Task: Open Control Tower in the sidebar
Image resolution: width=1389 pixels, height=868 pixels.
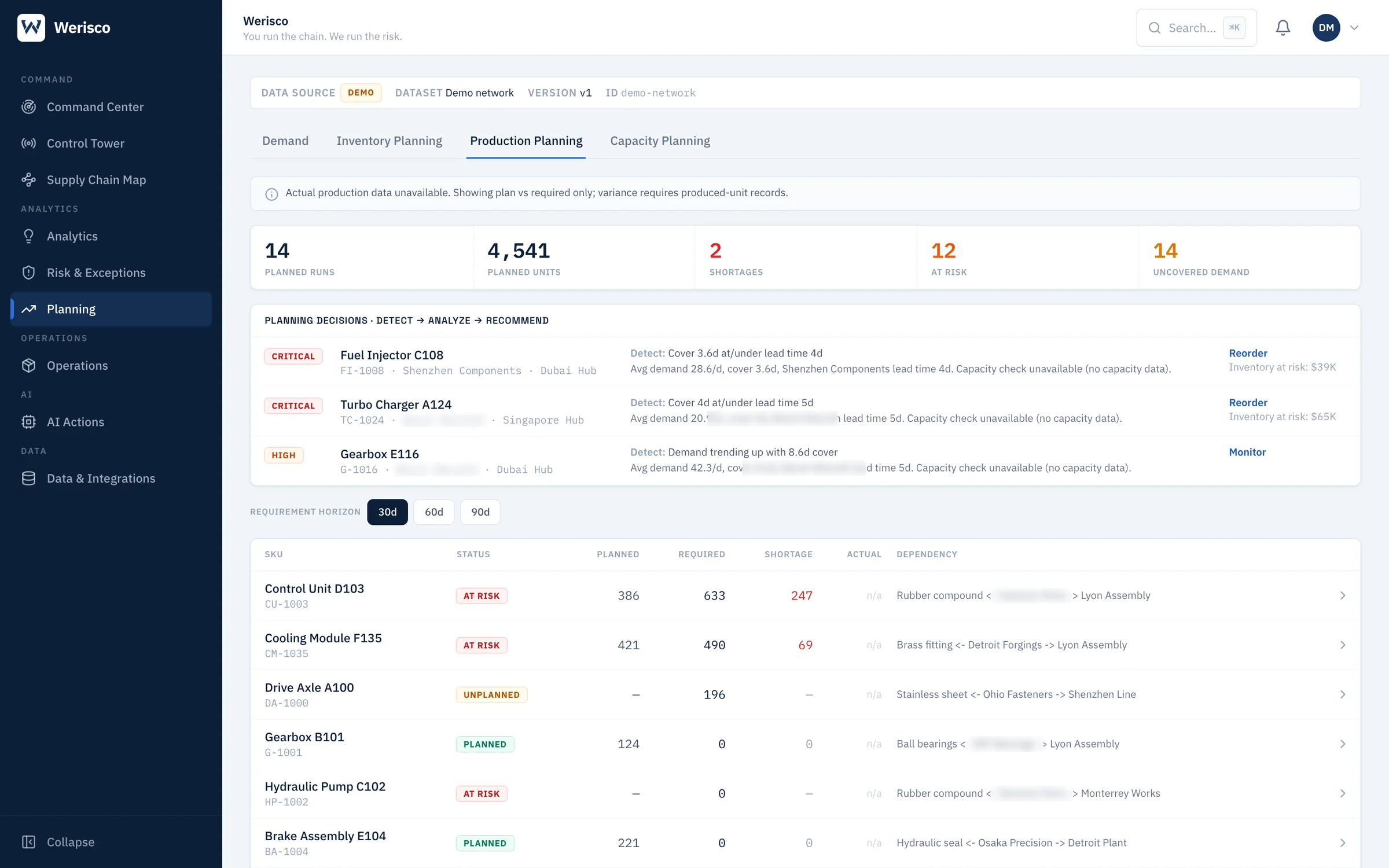Action: [x=111, y=144]
